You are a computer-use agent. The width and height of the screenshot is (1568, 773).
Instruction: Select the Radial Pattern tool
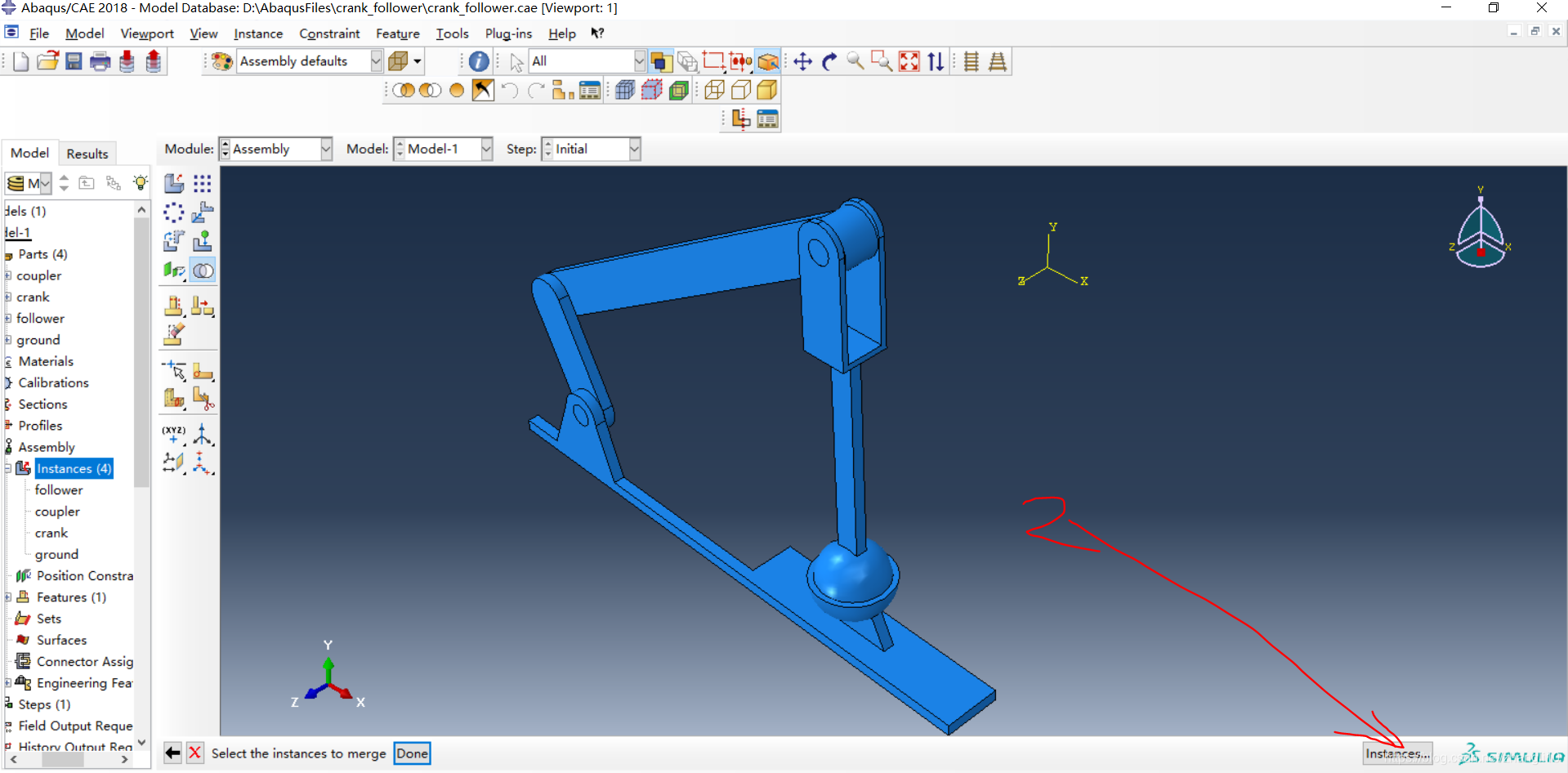(x=173, y=212)
